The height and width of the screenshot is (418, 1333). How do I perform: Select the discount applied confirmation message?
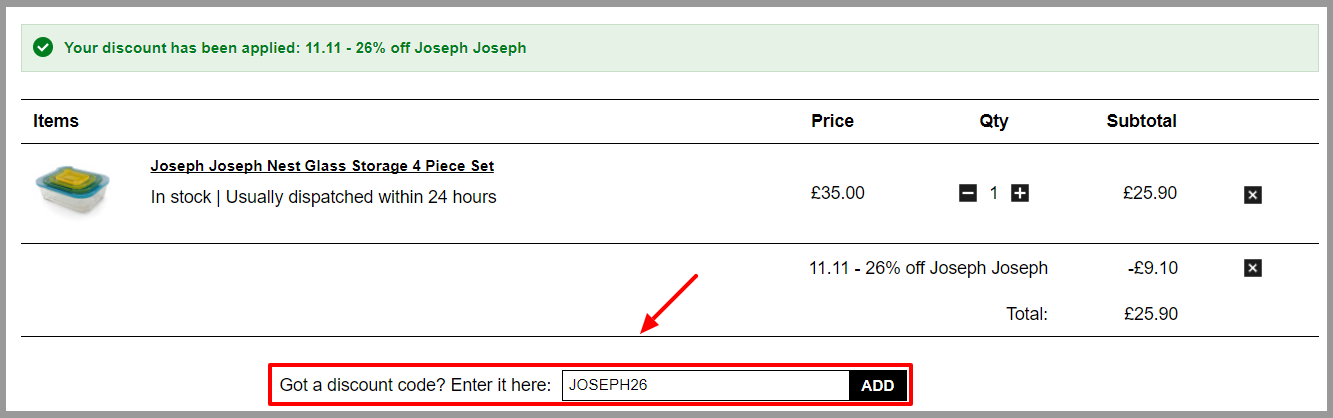(295, 48)
